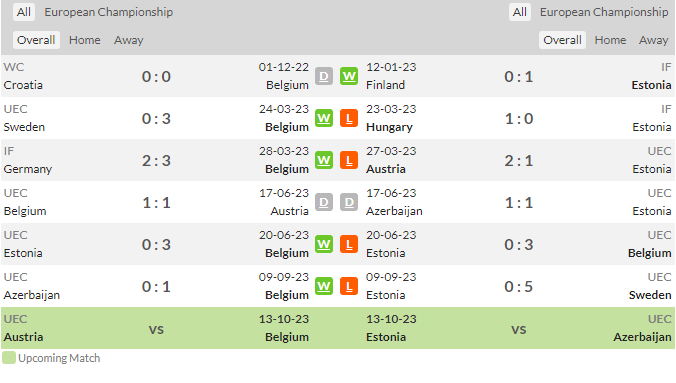This screenshot has width=676, height=383.
Task: Select the right European Championship filter
Action: click(x=604, y=12)
